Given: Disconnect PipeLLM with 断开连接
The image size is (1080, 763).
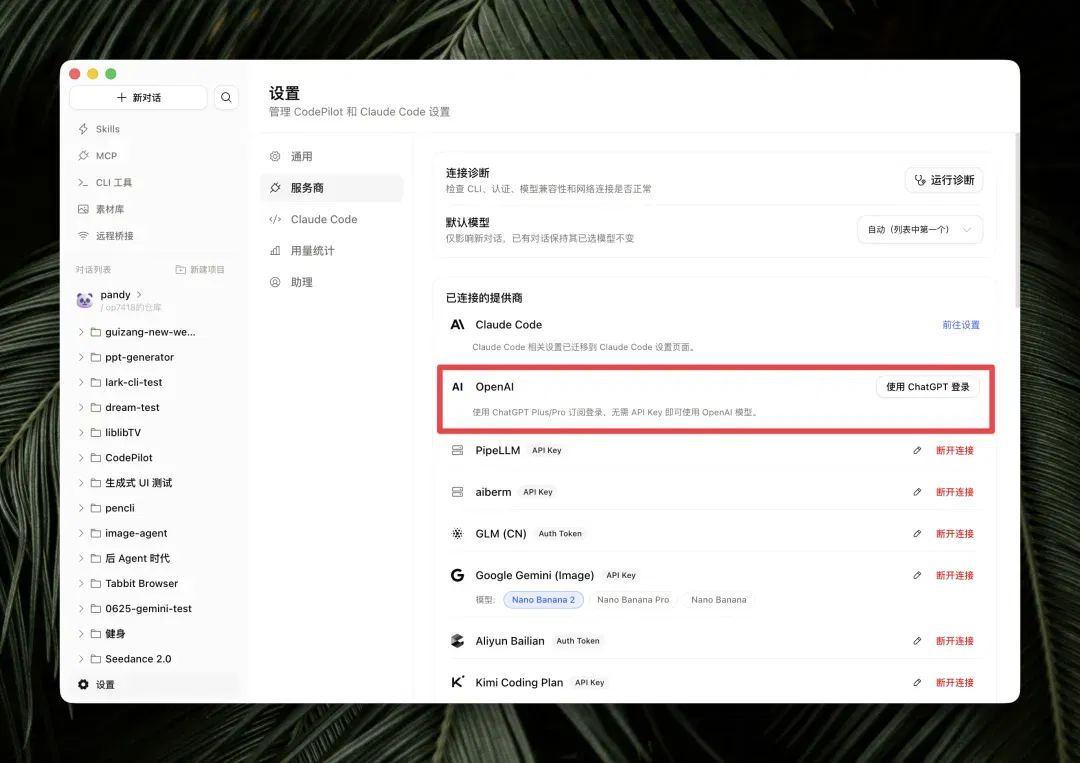Looking at the screenshot, I should 955,450.
